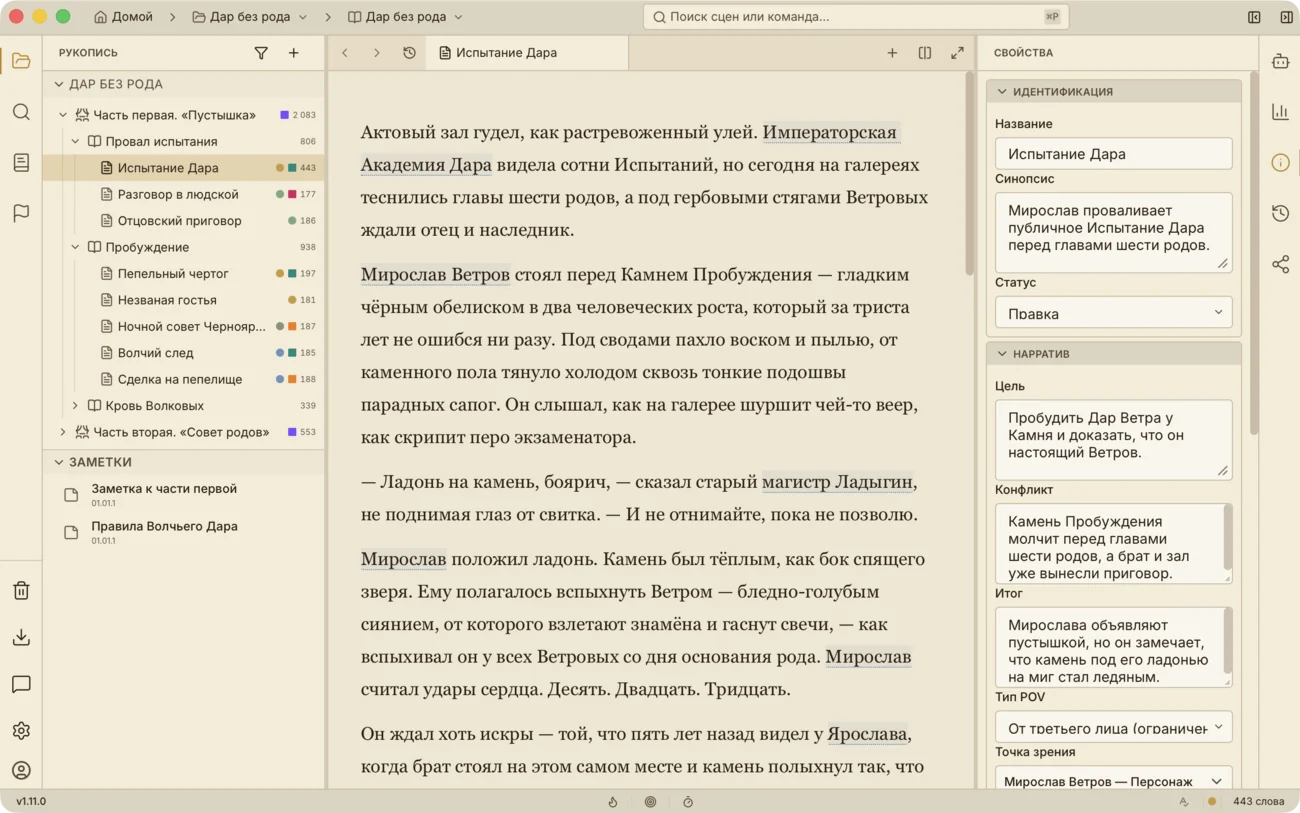Click the target goal icon in status bar
This screenshot has height=813, width=1300.
point(650,802)
